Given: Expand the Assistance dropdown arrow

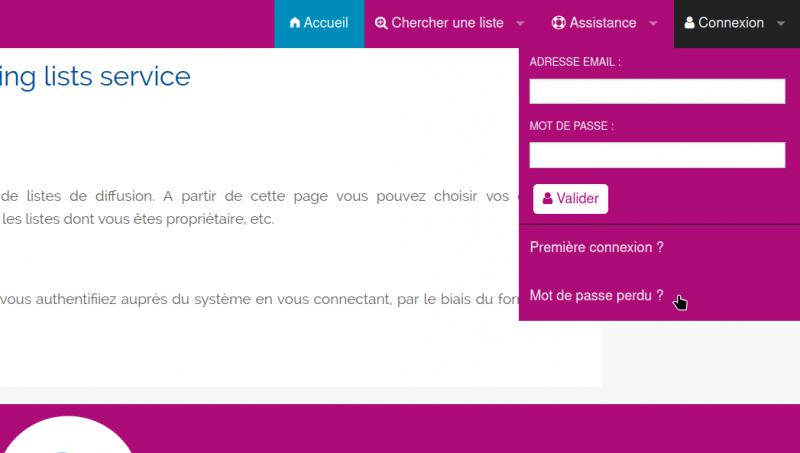Looking at the screenshot, I should 653,24.
